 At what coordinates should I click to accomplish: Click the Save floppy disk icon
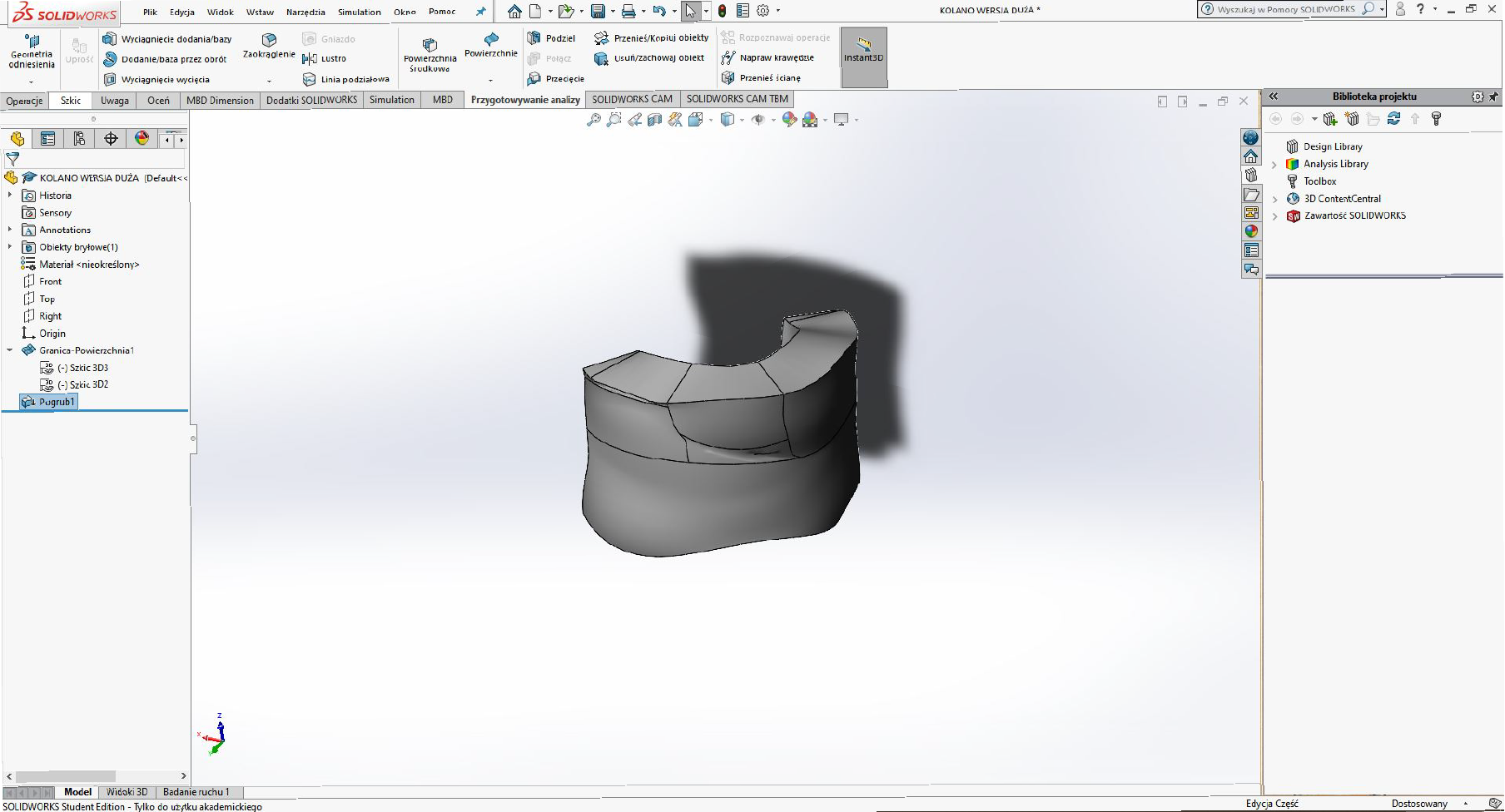(x=598, y=11)
